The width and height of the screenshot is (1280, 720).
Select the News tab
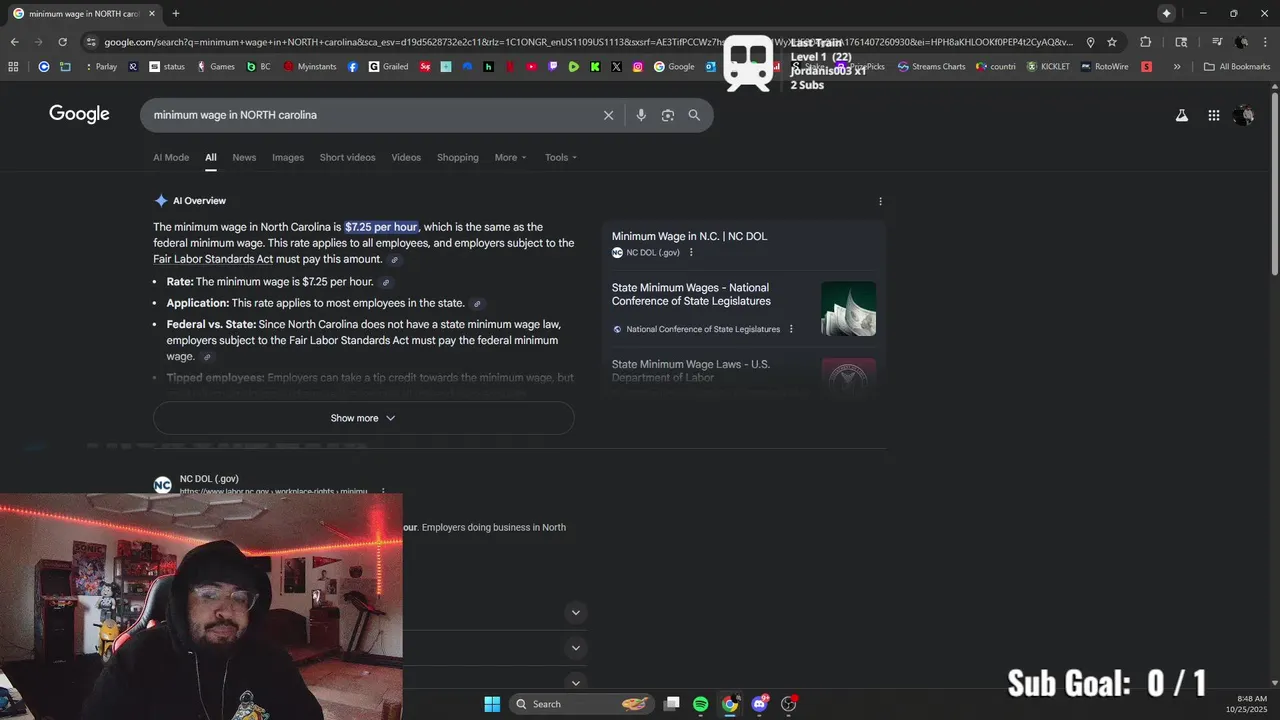(244, 157)
